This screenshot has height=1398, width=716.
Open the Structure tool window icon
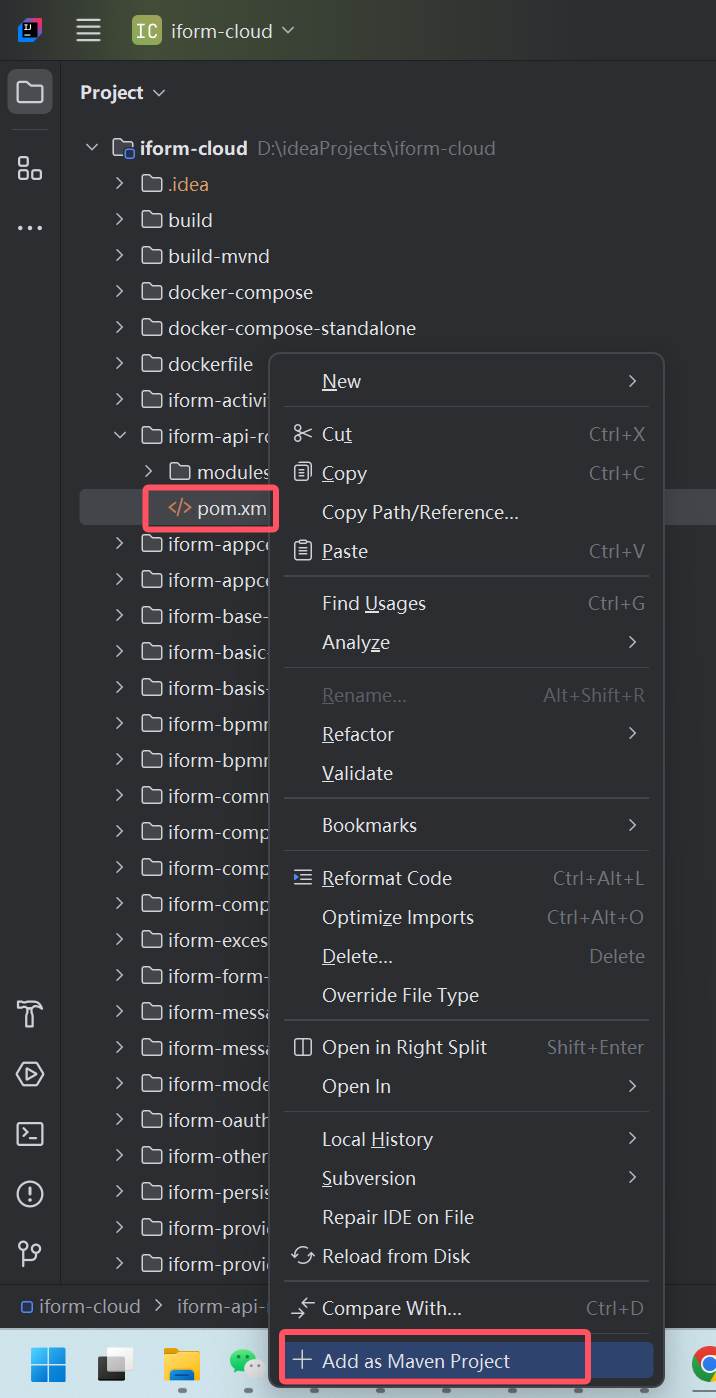coord(30,168)
